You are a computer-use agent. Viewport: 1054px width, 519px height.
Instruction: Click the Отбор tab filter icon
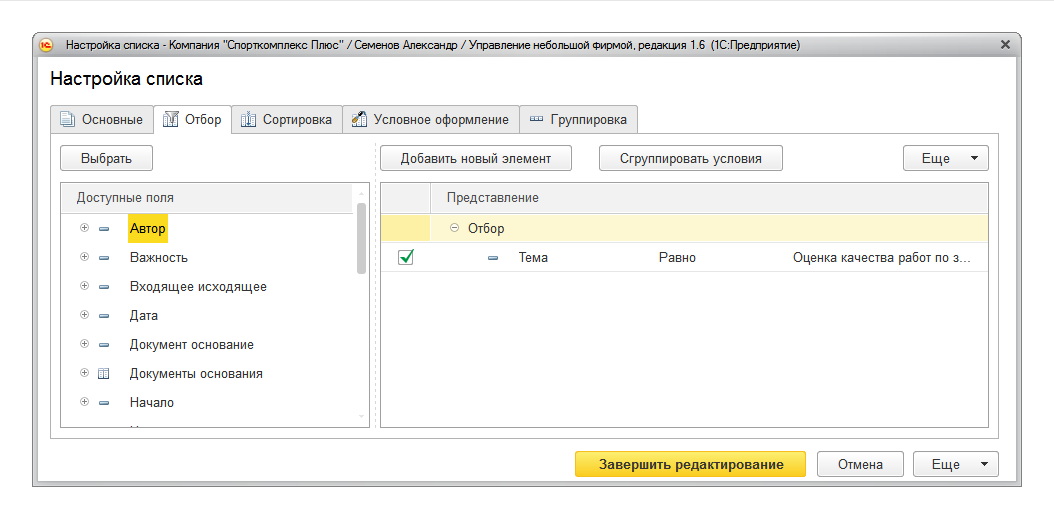tap(170, 120)
